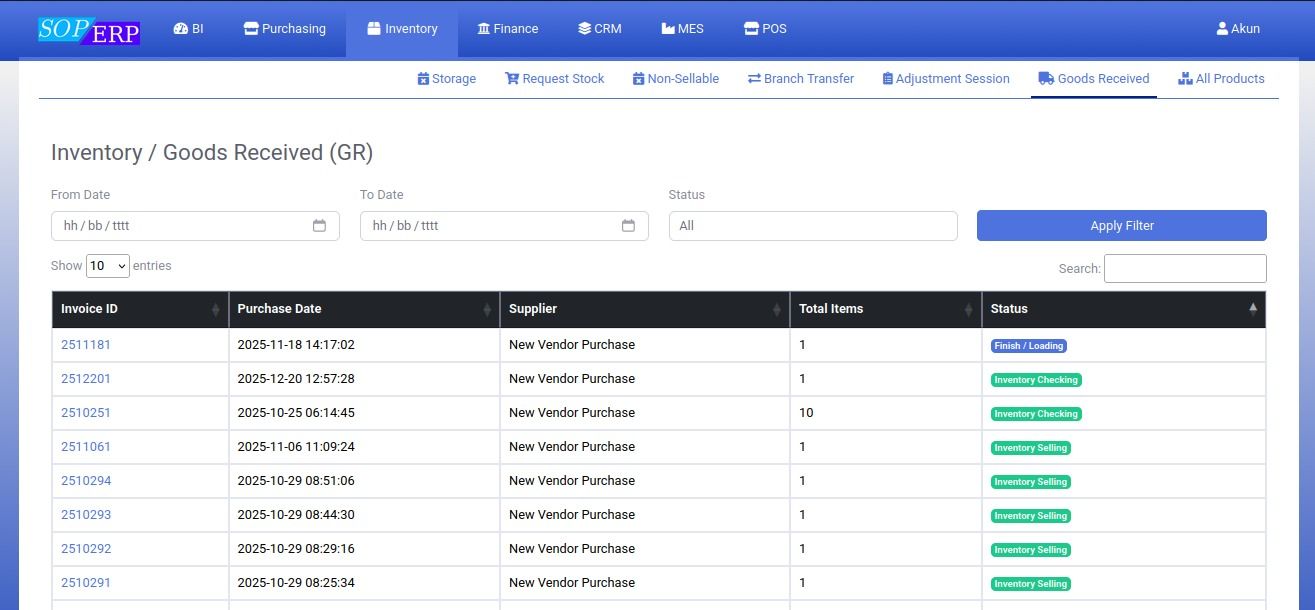This screenshot has height=610, width=1315.
Task: Click the Adjustment Session clipboard icon
Action: [887, 79]
